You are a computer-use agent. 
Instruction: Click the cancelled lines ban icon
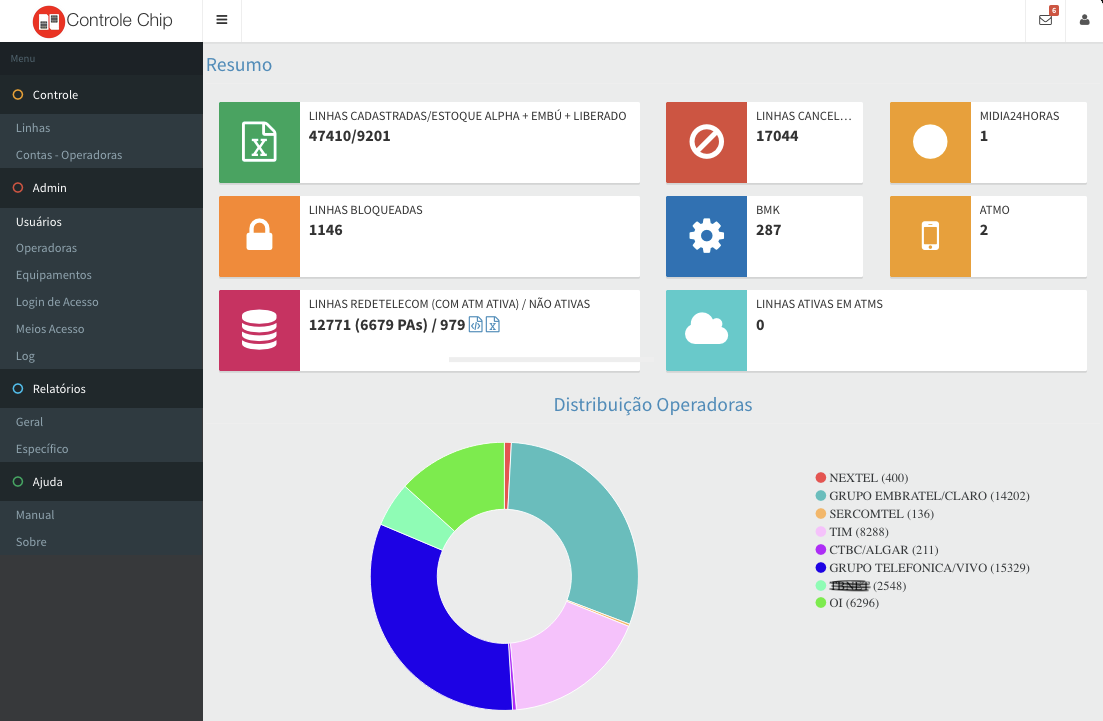(706, 142)
